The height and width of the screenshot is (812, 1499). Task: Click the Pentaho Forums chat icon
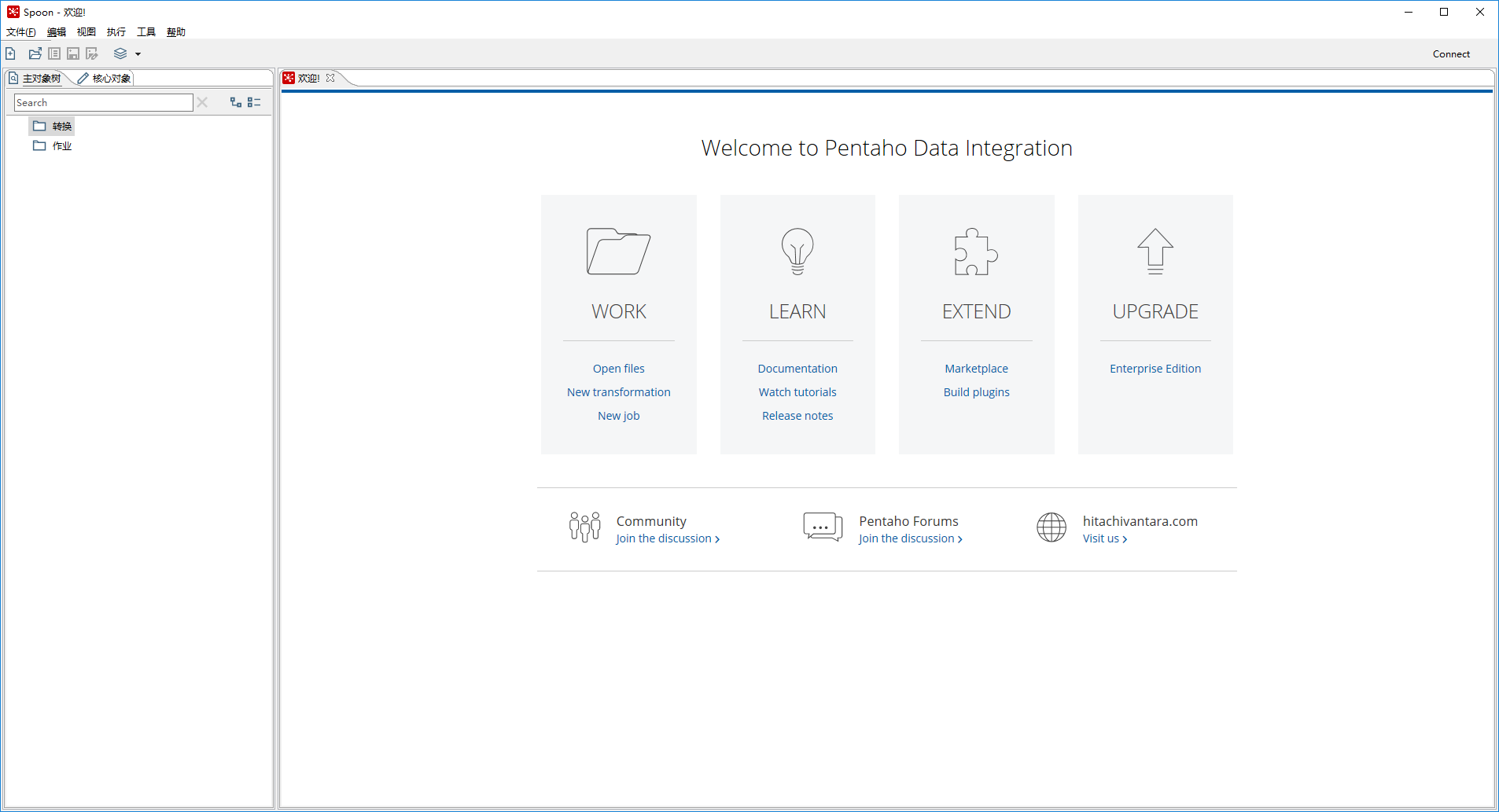[823, 527]
